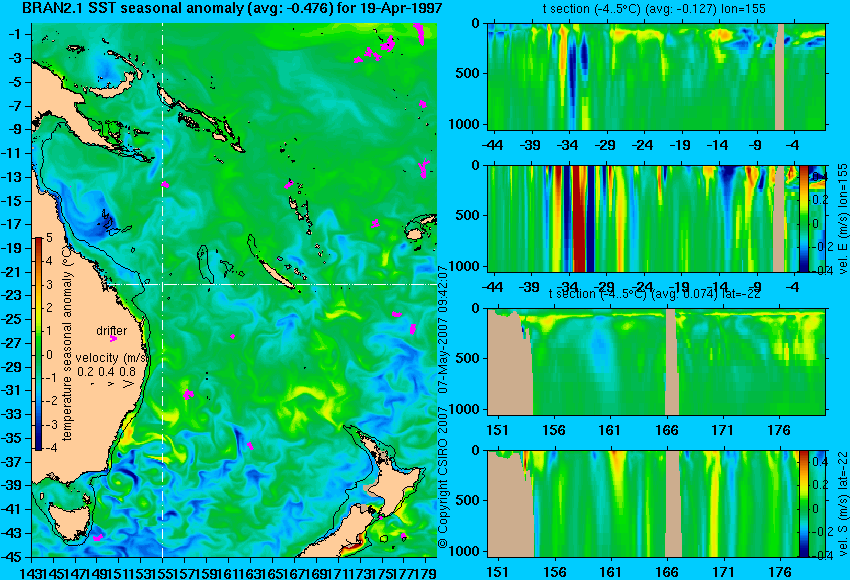This screenshot has height=580, width=850.
Task: Click latitude label '-45' on main map axis
Action: pyautogui.click(x=12, y=557)
